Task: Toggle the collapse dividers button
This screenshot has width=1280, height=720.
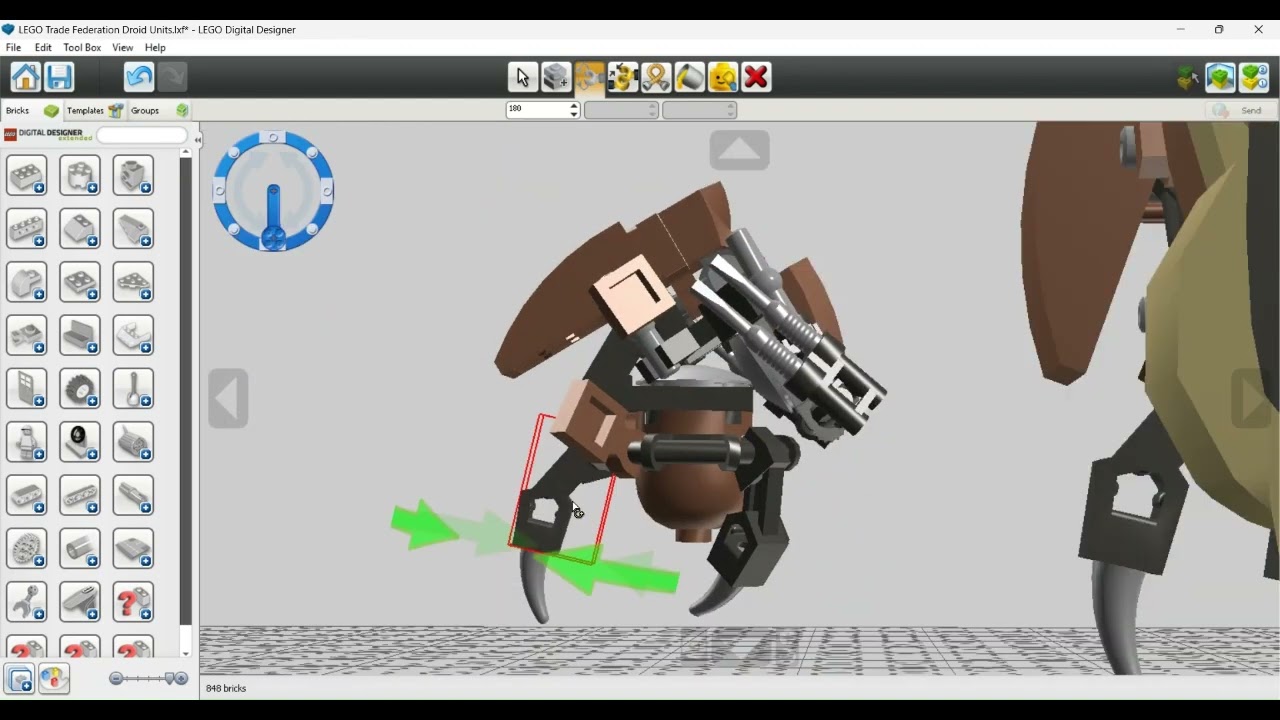Action: [20, 678]
